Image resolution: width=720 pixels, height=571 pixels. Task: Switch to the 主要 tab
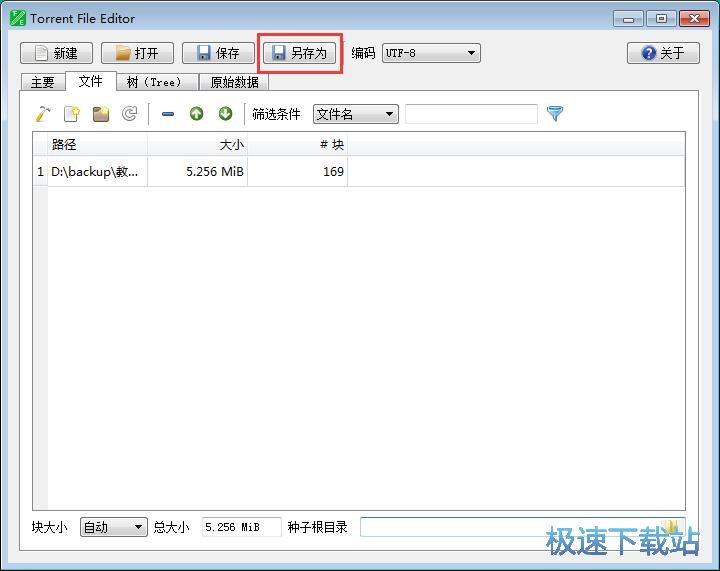click(43, 82)
